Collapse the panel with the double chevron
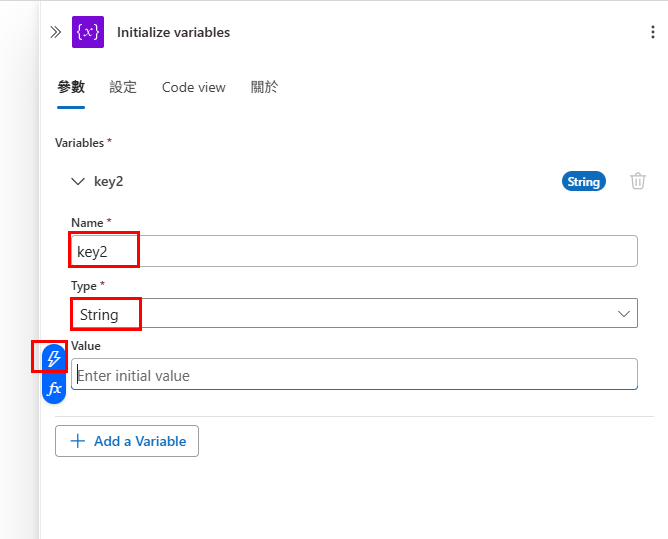This screenshot has width=668, height=539. point(55,32)
